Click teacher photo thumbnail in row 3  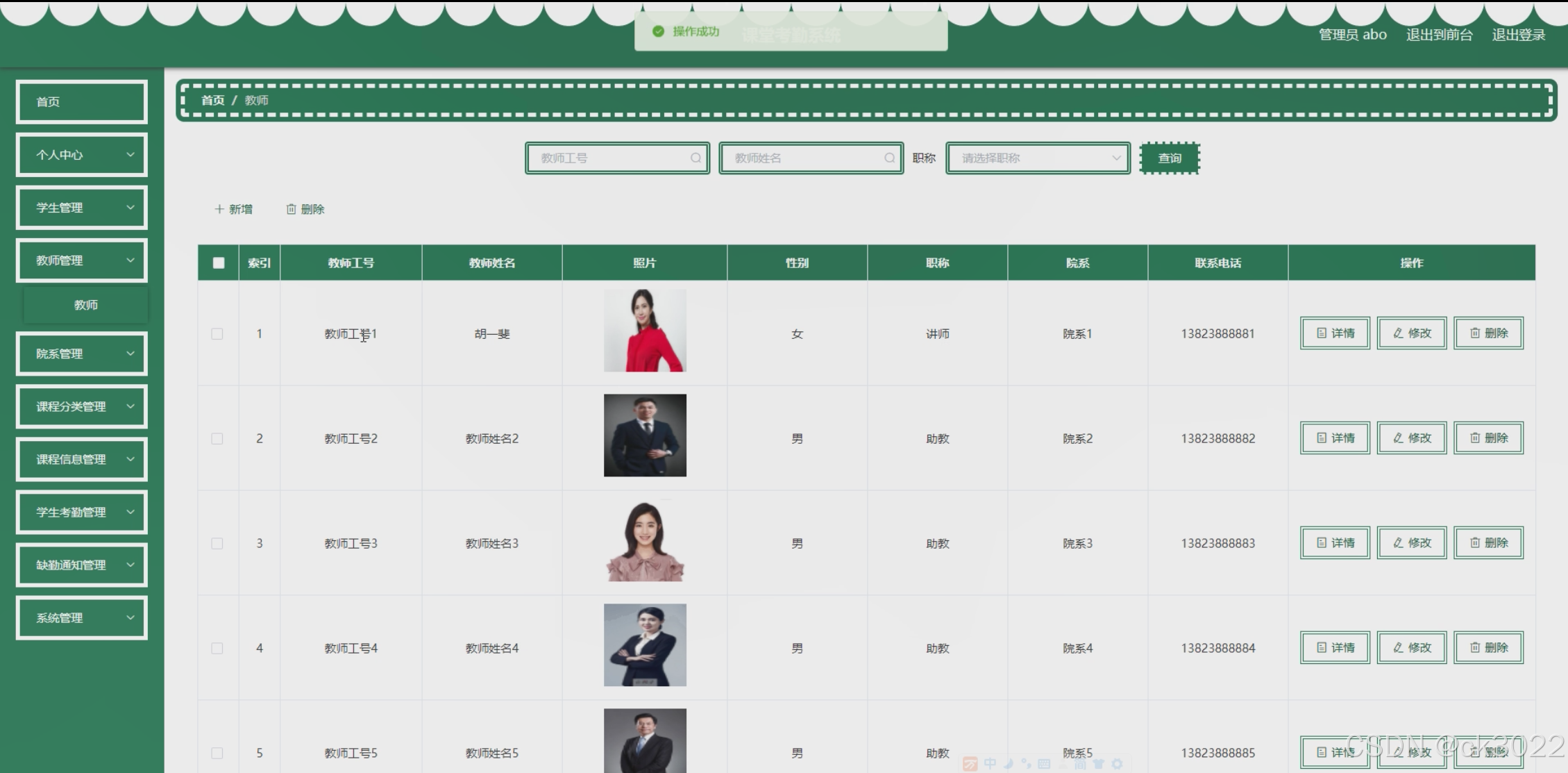tap(645, 541)
